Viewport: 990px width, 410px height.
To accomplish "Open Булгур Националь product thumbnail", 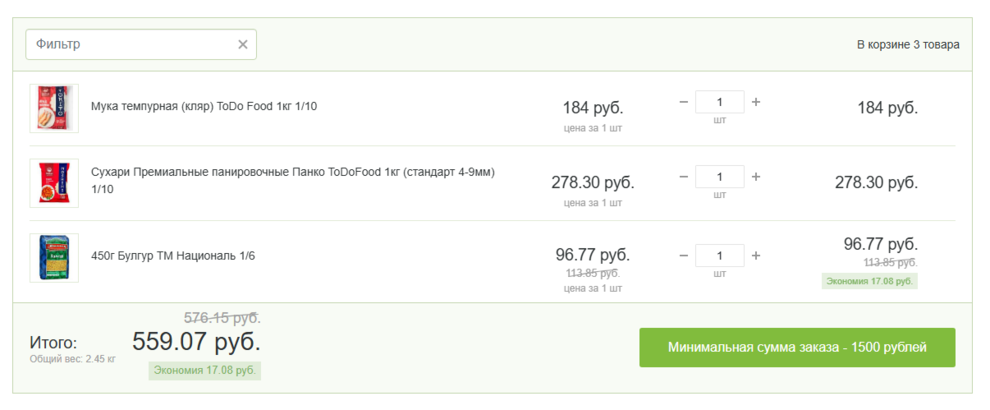I will (54, 258).
